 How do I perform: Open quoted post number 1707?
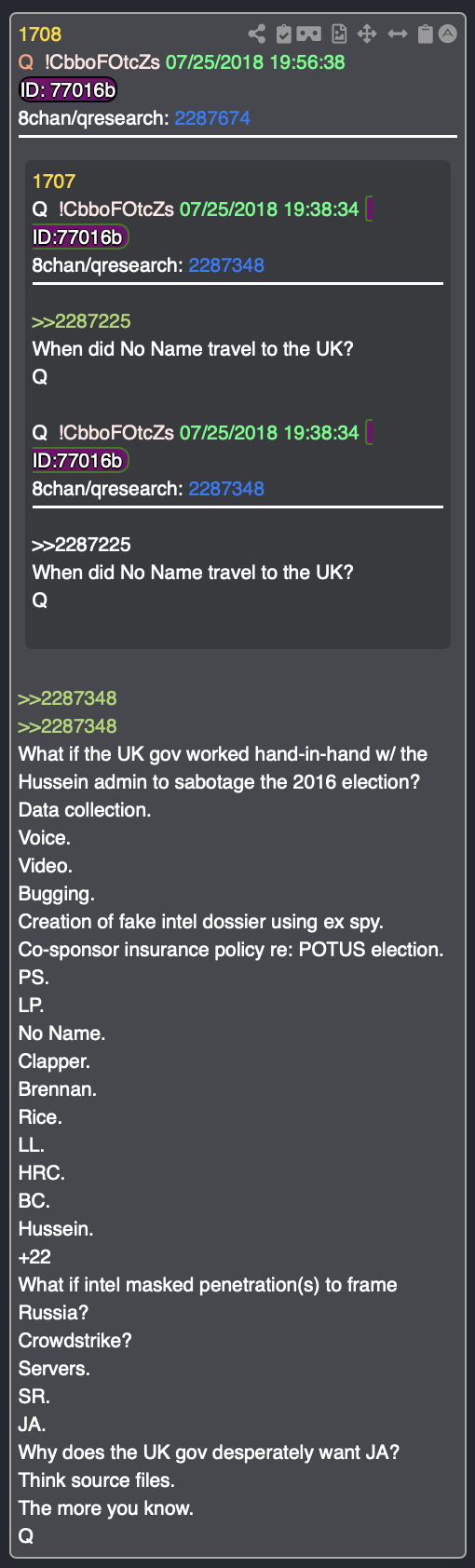pyautogui.click(x=54, y=182)
